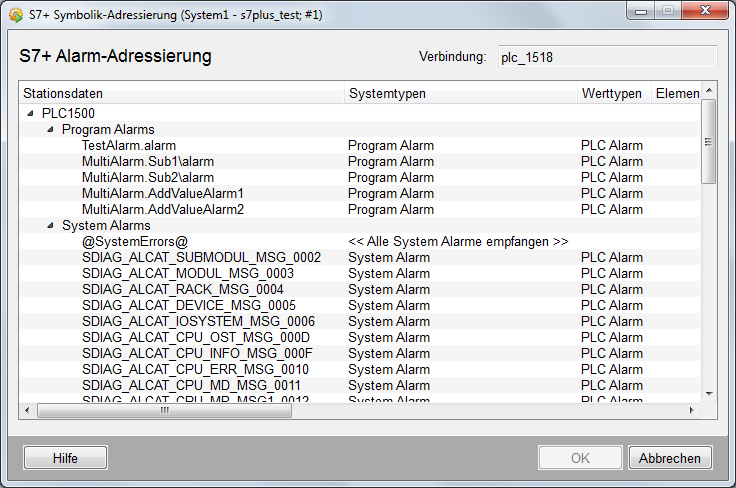Click the application icon in the title bar
Viewport: 736px width, 488px height.
[15, 15]
